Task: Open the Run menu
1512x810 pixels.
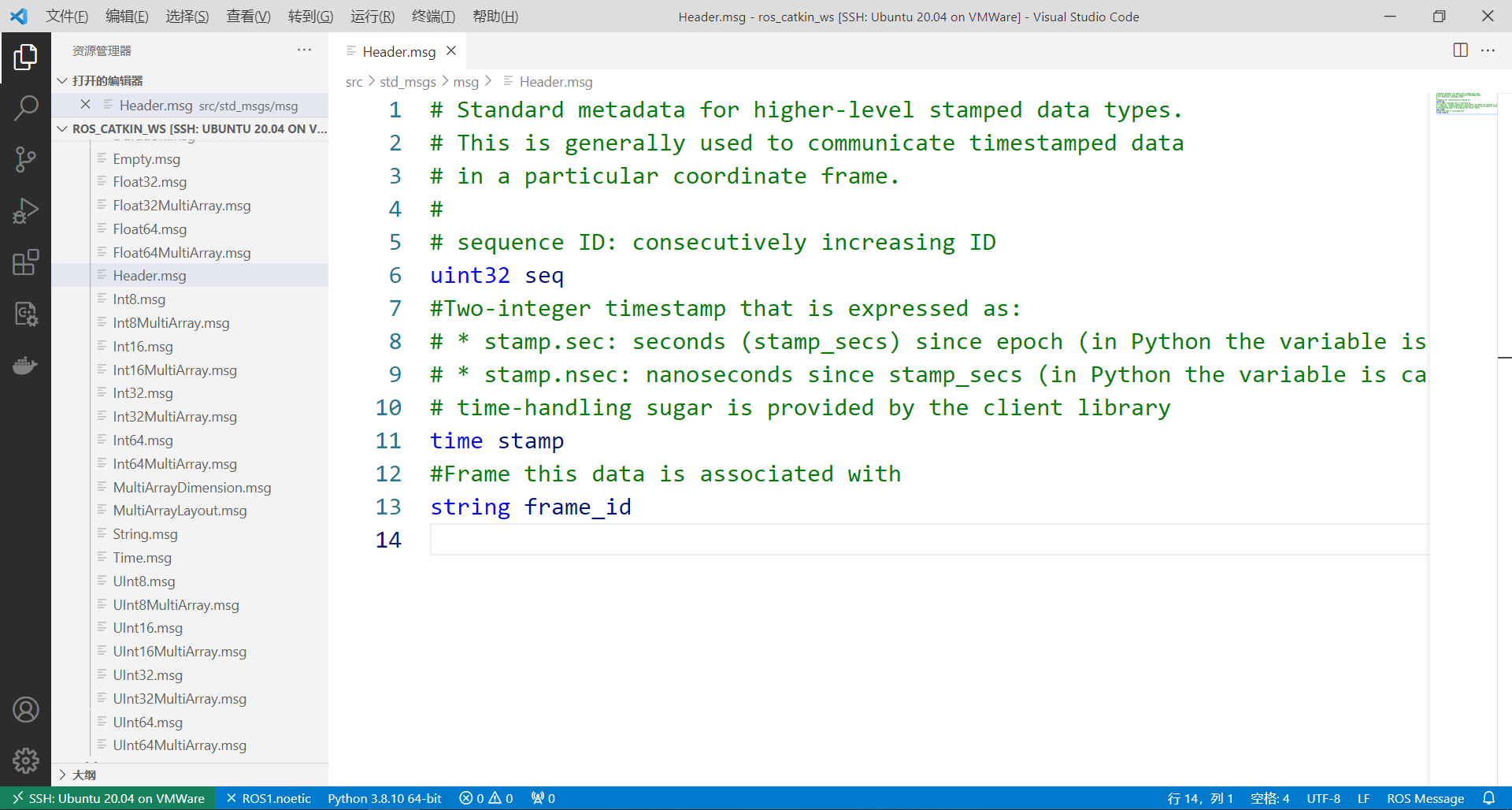Action: tap(372, 17)
